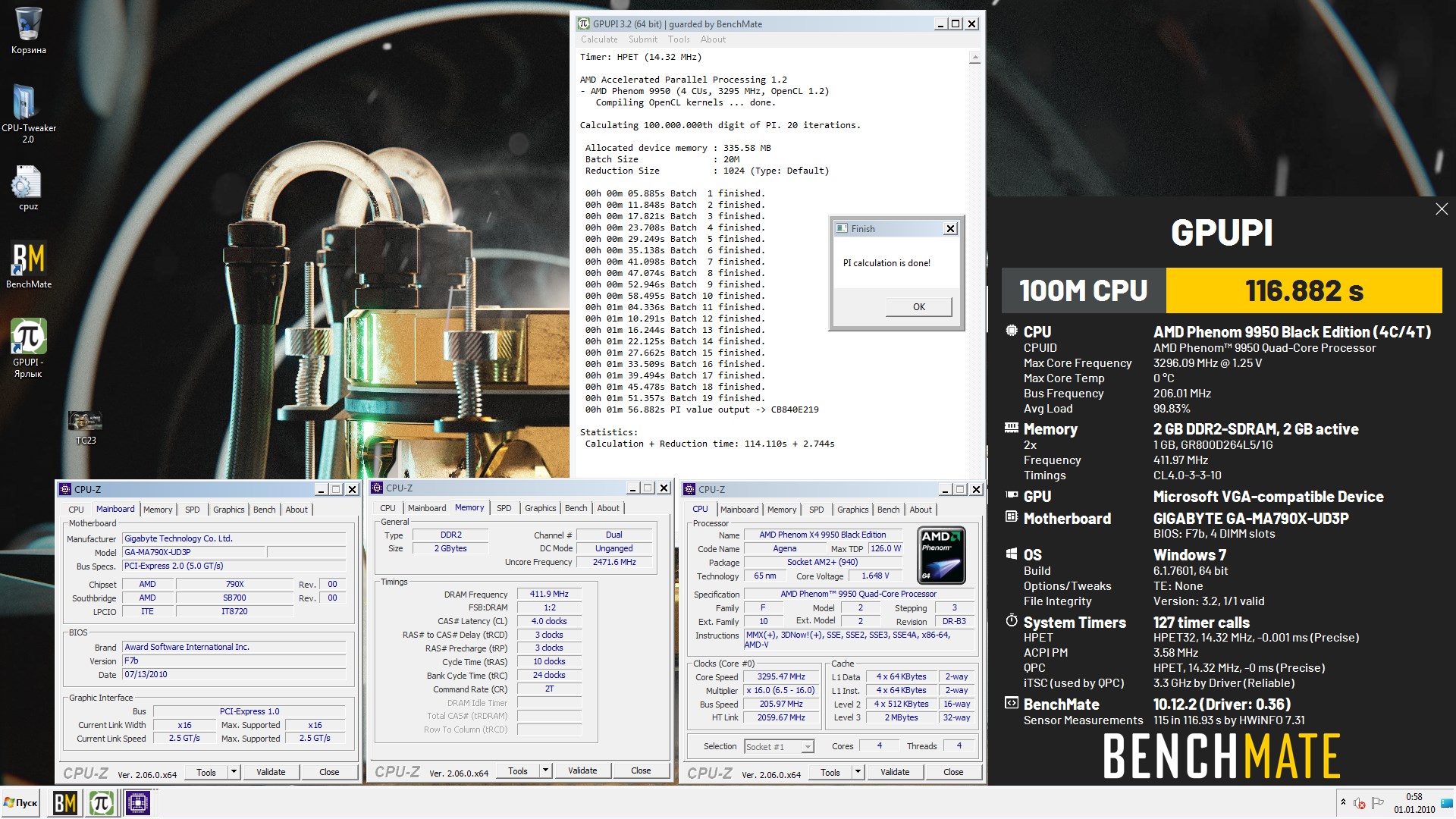Screen dimensions: 1456x819
Task: Expand Tools dropdown arrow in Mainboard CPU-Z
Action: tap(234, 772)
